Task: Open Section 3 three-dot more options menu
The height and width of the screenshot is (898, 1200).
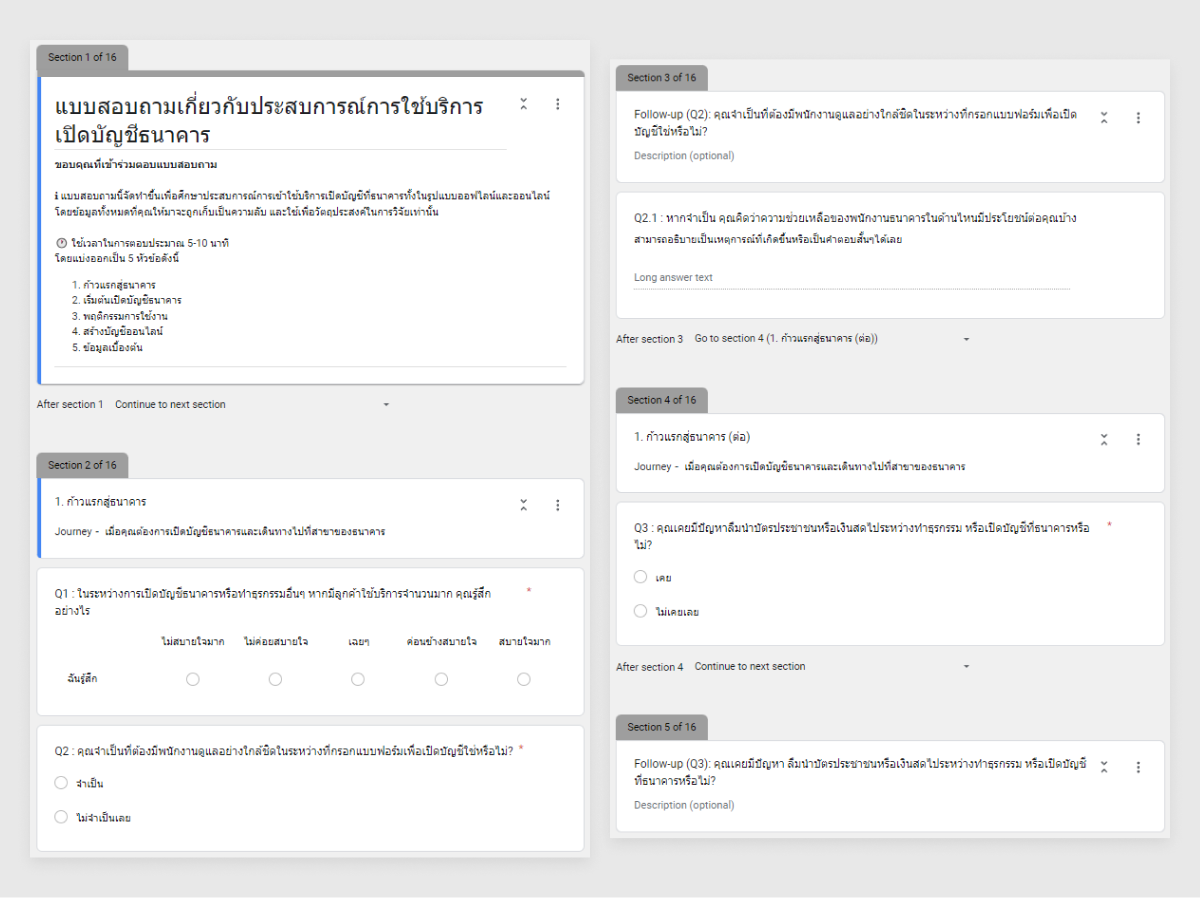Action: pyautogui.click(x=1138, y=118)
